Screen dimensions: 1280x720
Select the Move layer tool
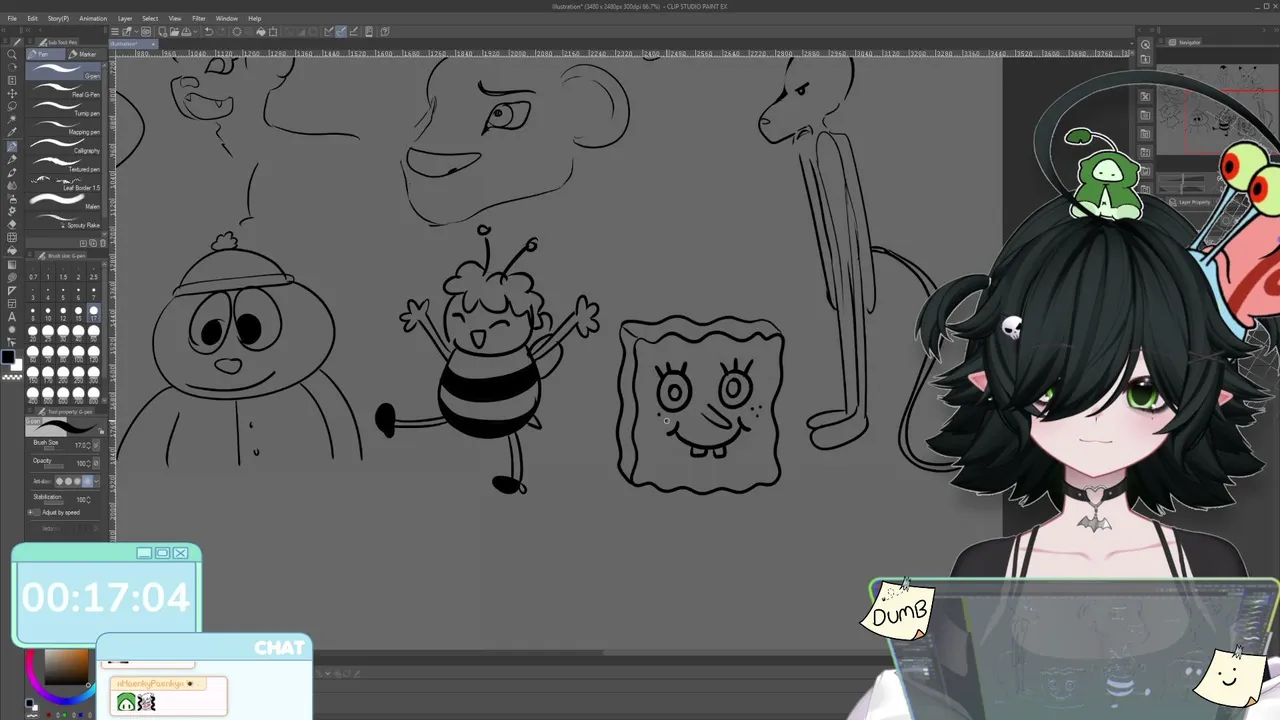coord(12,93)
